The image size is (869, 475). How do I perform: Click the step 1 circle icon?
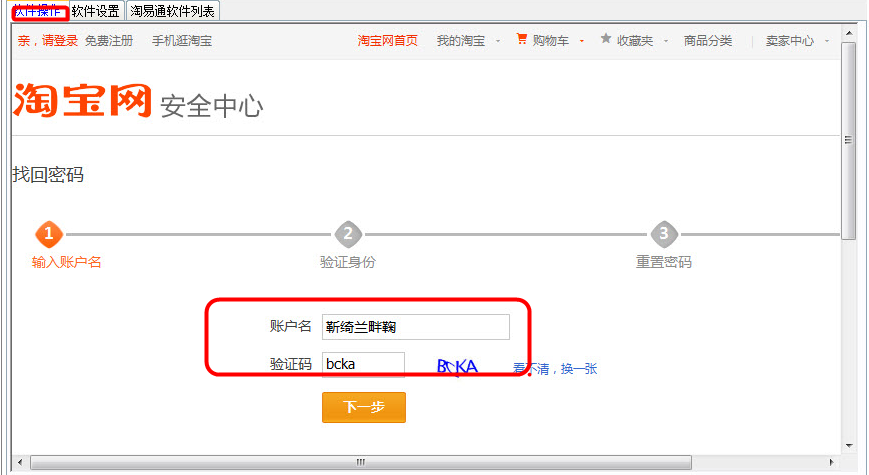point(49,234)
